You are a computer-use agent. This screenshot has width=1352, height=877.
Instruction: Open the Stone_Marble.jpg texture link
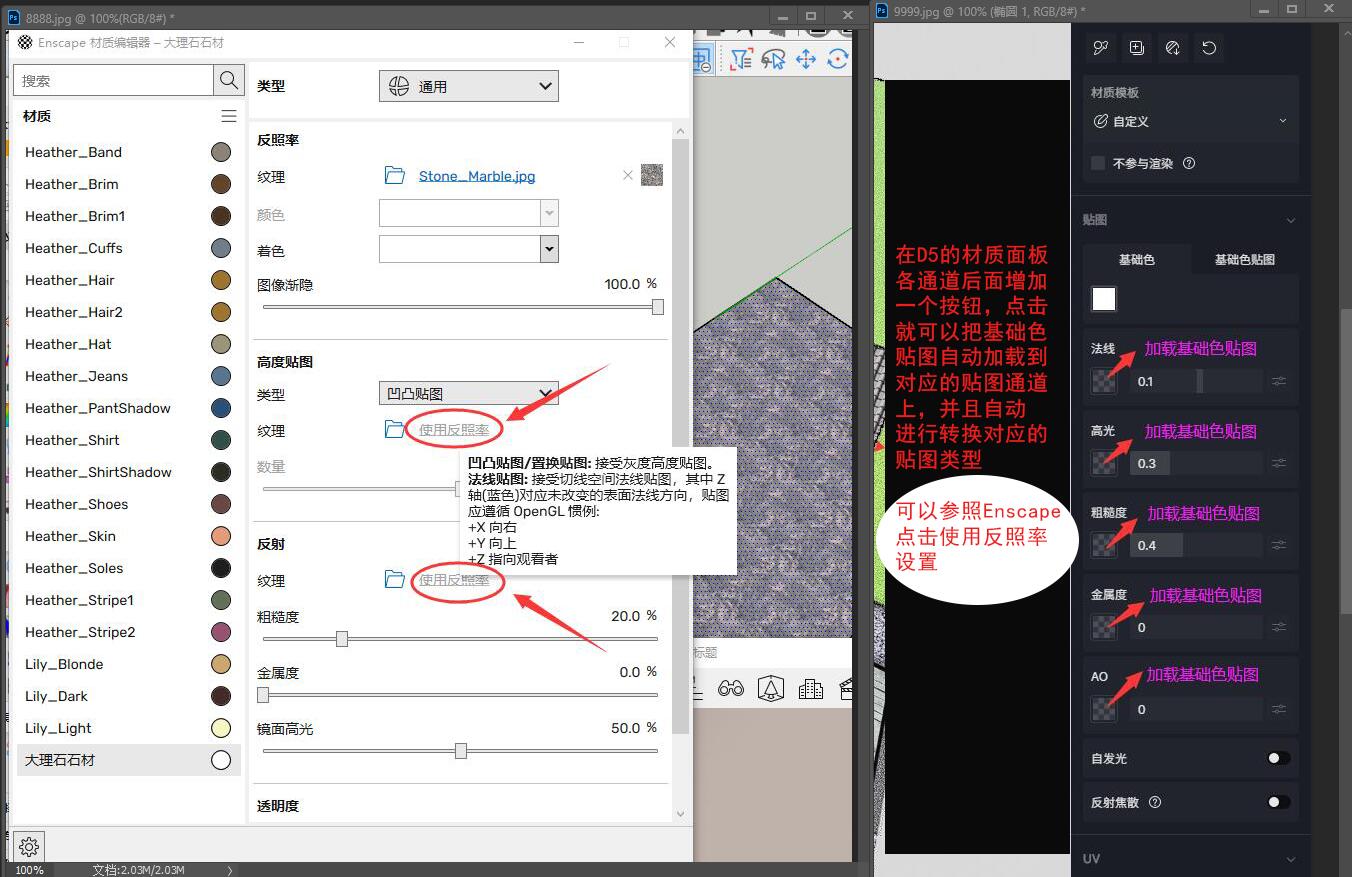476,176
